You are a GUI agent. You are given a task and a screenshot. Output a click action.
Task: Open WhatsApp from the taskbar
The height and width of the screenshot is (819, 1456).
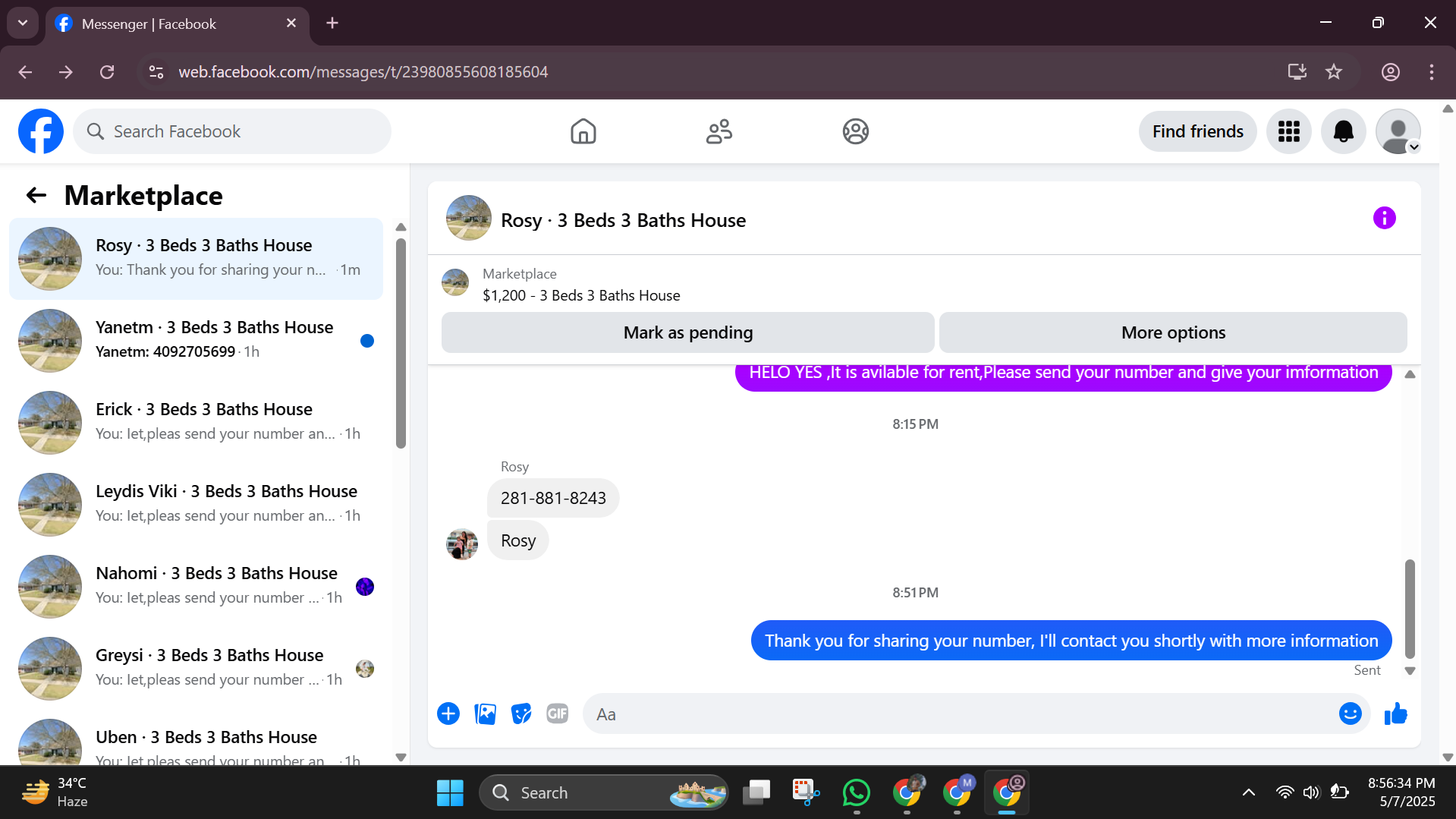857,793
